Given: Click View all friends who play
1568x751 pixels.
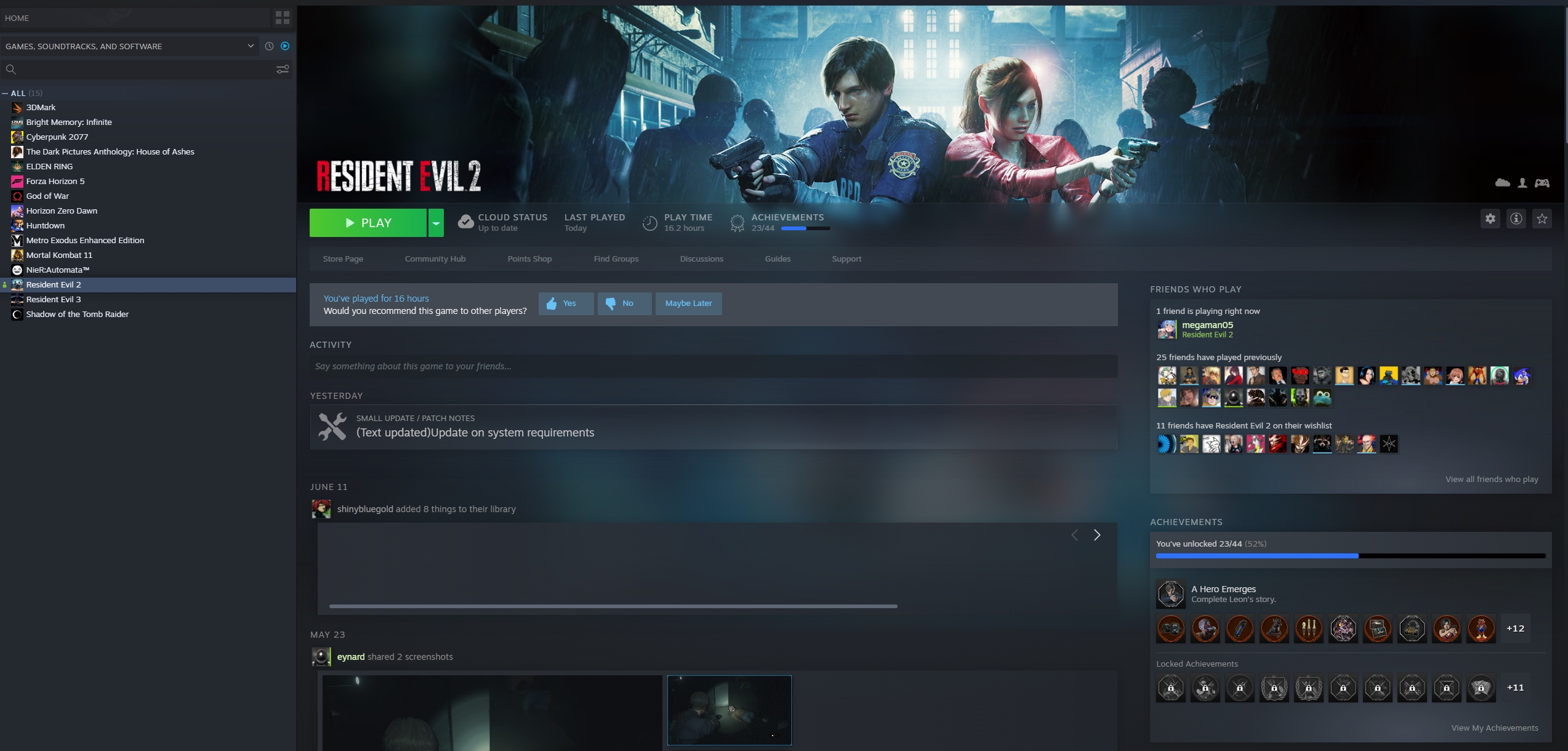Looking at the screenshot, I should point(1492,479).
